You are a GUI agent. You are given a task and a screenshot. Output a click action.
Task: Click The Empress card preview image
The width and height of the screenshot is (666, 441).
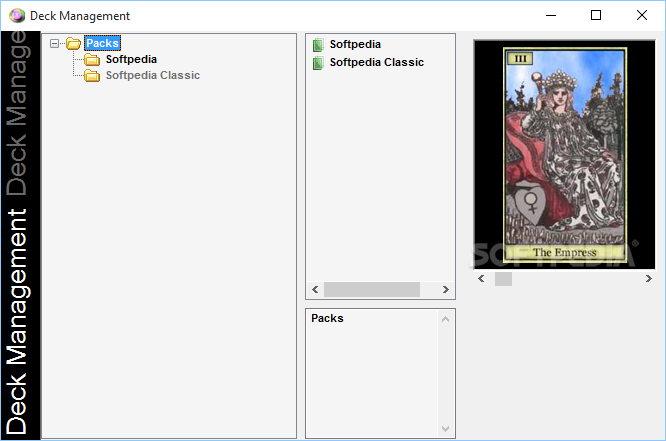click(x=564, y=155)
